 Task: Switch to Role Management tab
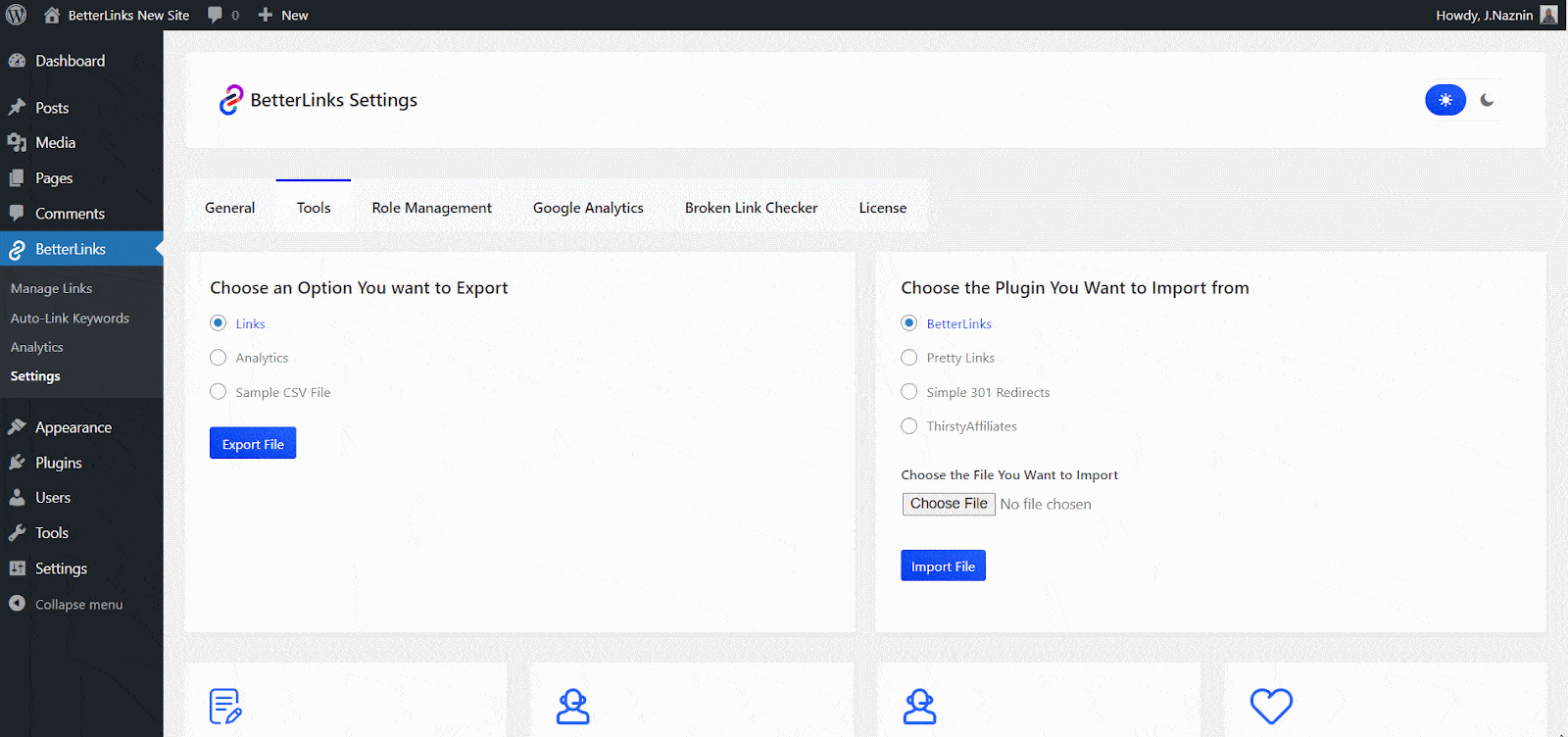point(432,208)
